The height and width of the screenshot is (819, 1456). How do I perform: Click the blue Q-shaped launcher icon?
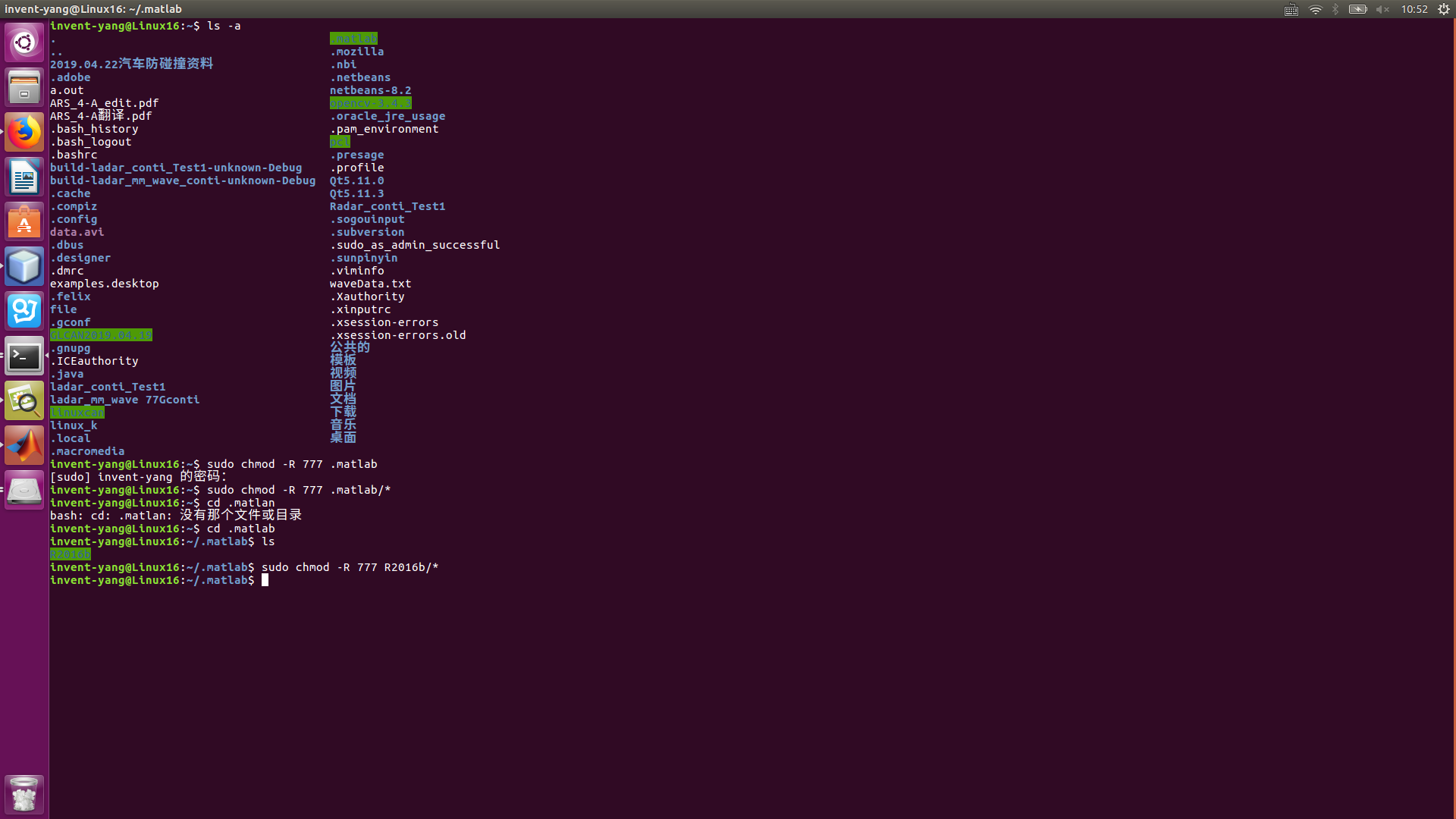click(24, 311)
